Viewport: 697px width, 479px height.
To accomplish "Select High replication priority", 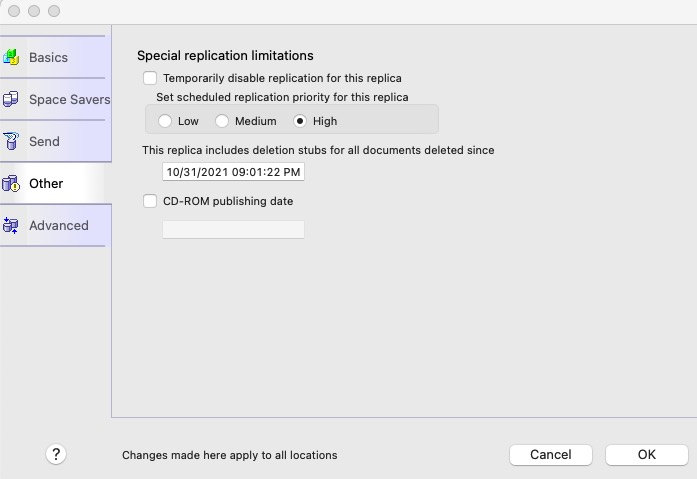I will click(x=299, y=121).
